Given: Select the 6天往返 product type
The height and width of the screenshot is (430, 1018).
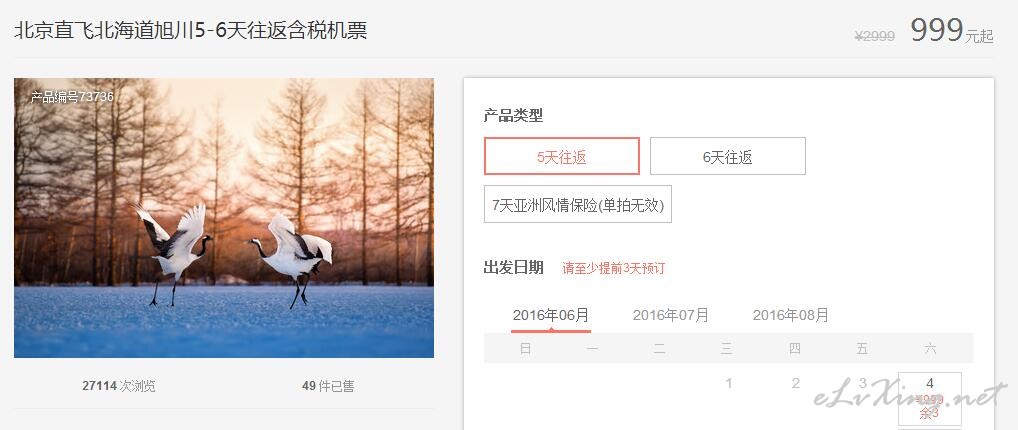Looking at the screenshot, I should click(728, 156).
